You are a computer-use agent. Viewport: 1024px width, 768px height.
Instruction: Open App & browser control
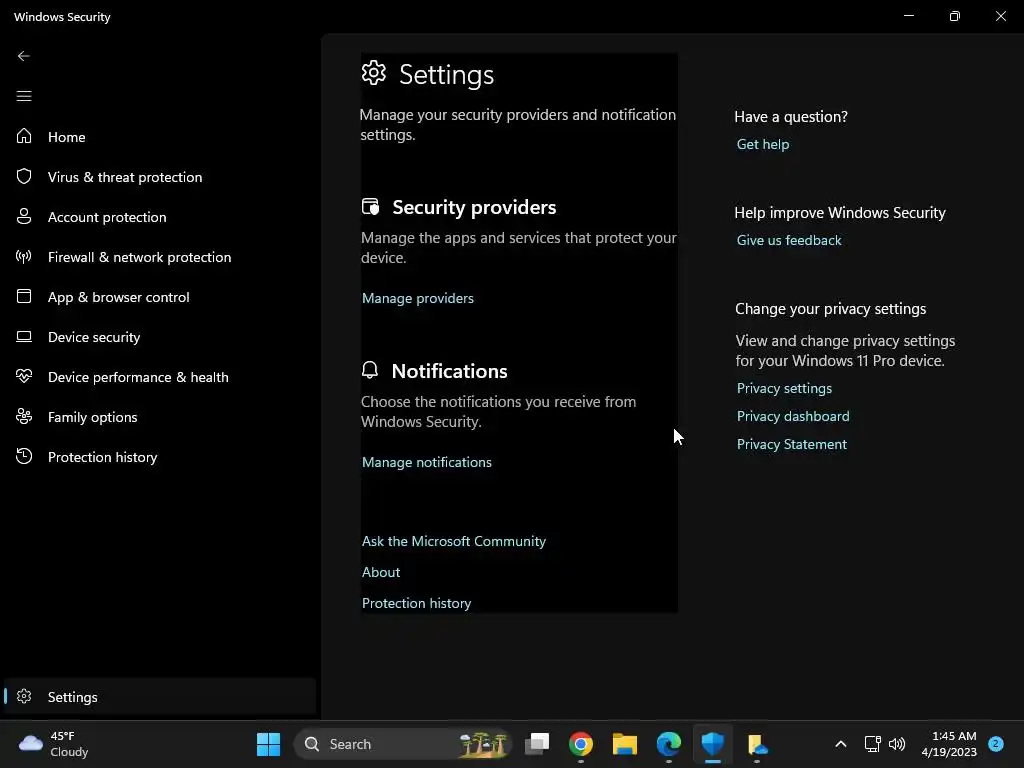pos(118,297)
